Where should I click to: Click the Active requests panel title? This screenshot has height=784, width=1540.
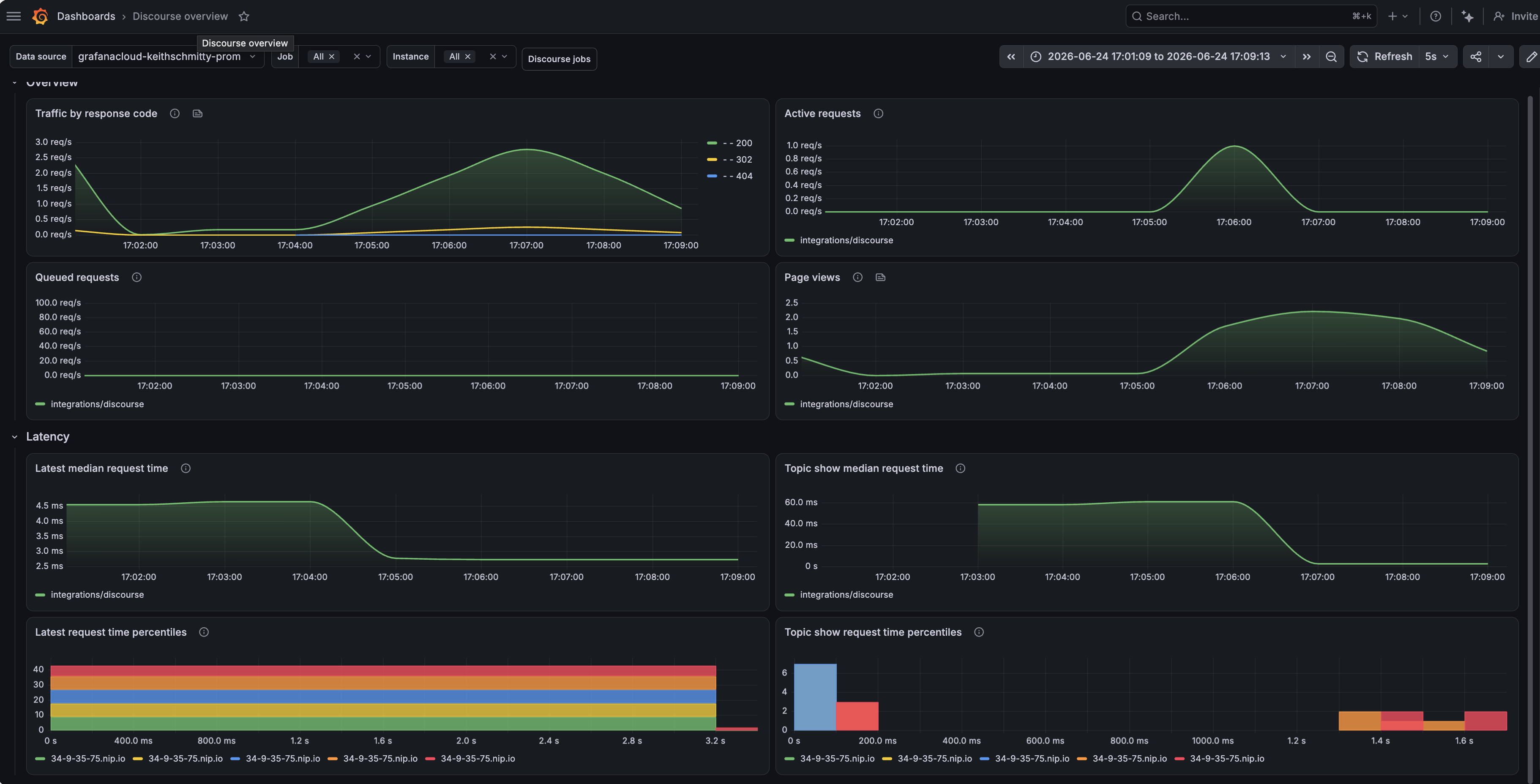[x=822, y=114]
